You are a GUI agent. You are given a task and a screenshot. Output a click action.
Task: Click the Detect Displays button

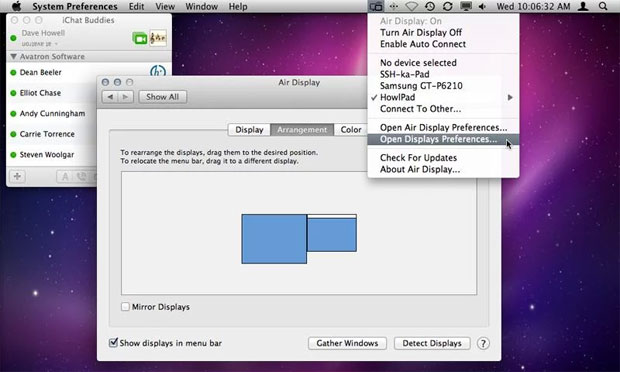point(432,343)
